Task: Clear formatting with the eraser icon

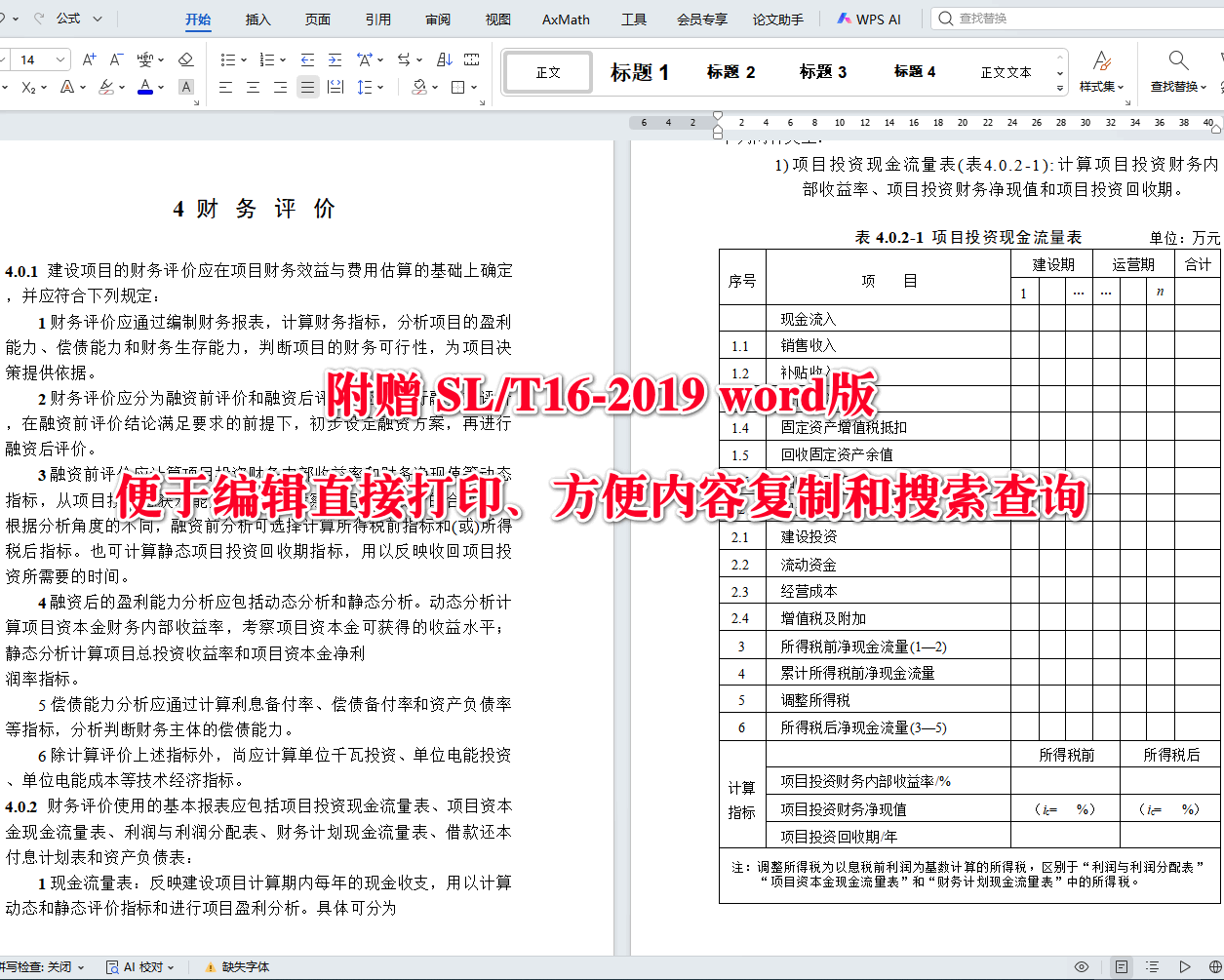Action: [186, 60]
